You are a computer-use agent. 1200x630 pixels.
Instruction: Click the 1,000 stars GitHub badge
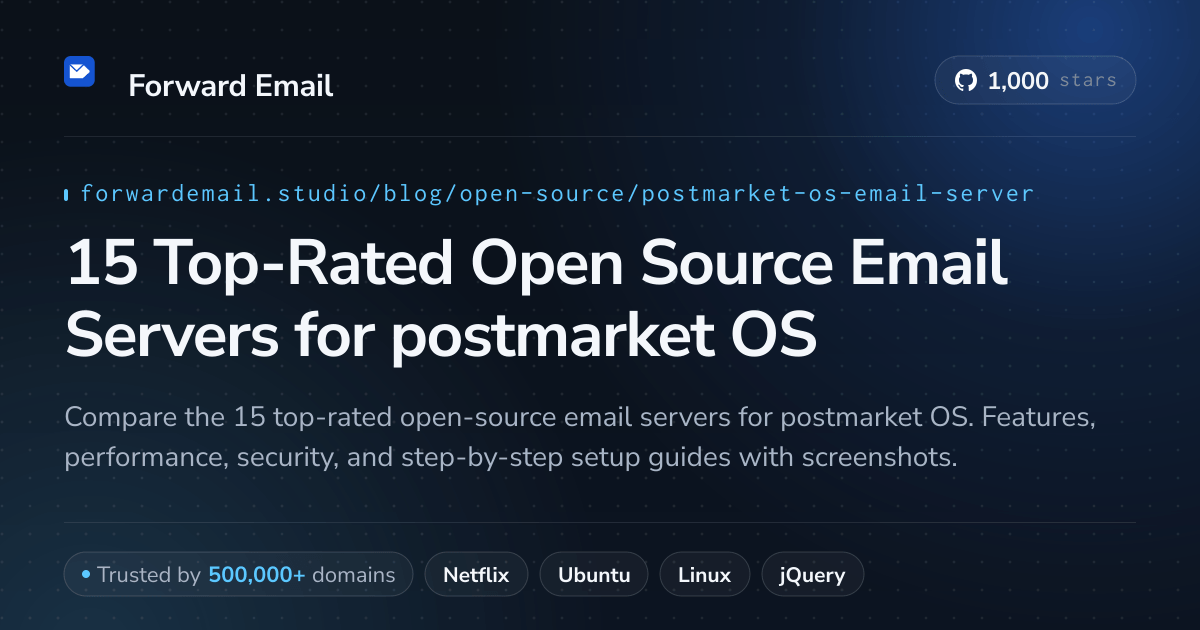coord(1035,81)
